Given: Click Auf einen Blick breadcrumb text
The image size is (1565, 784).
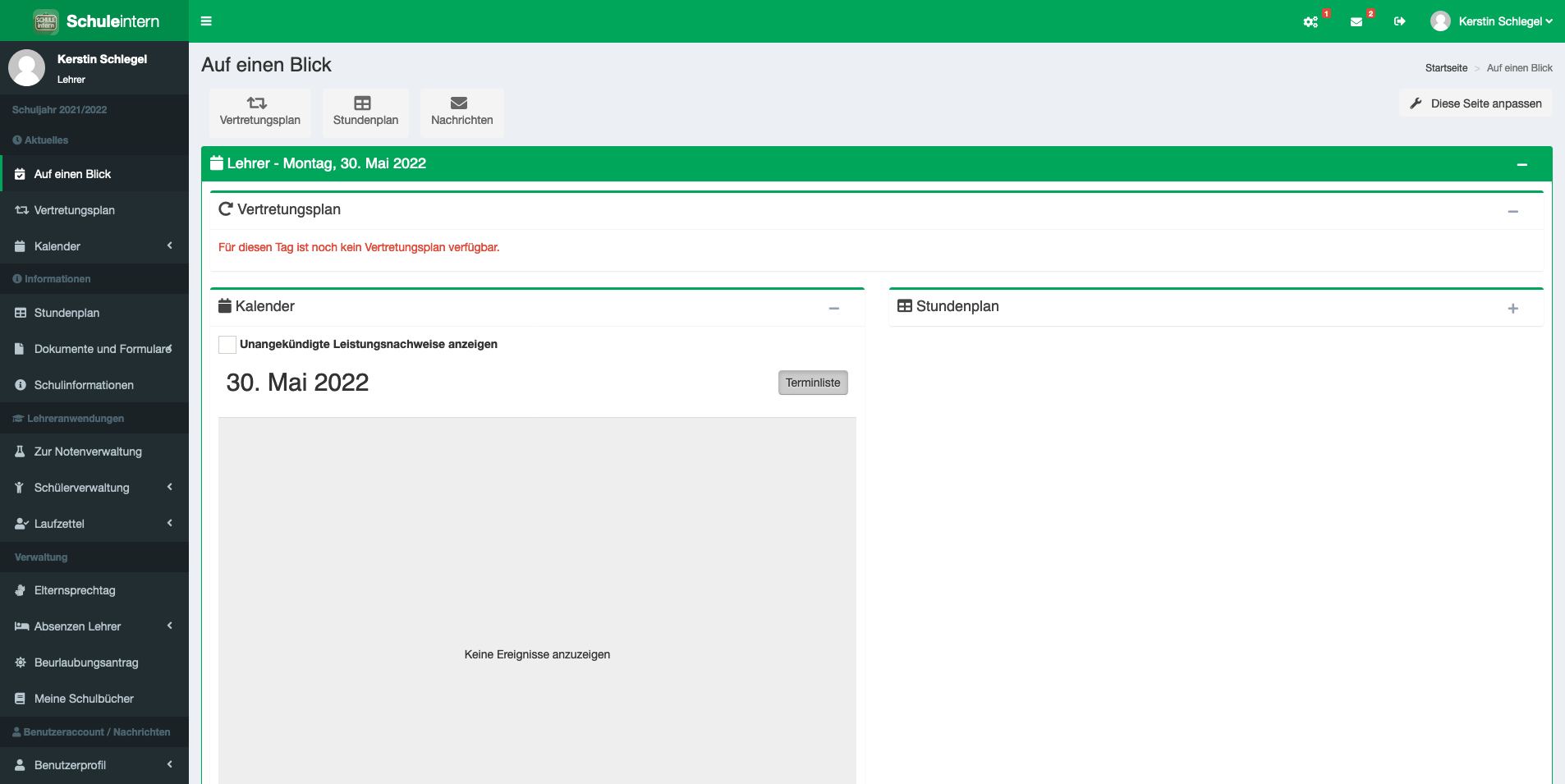Looking at the screenshot, I should (x=1519, y=68).
